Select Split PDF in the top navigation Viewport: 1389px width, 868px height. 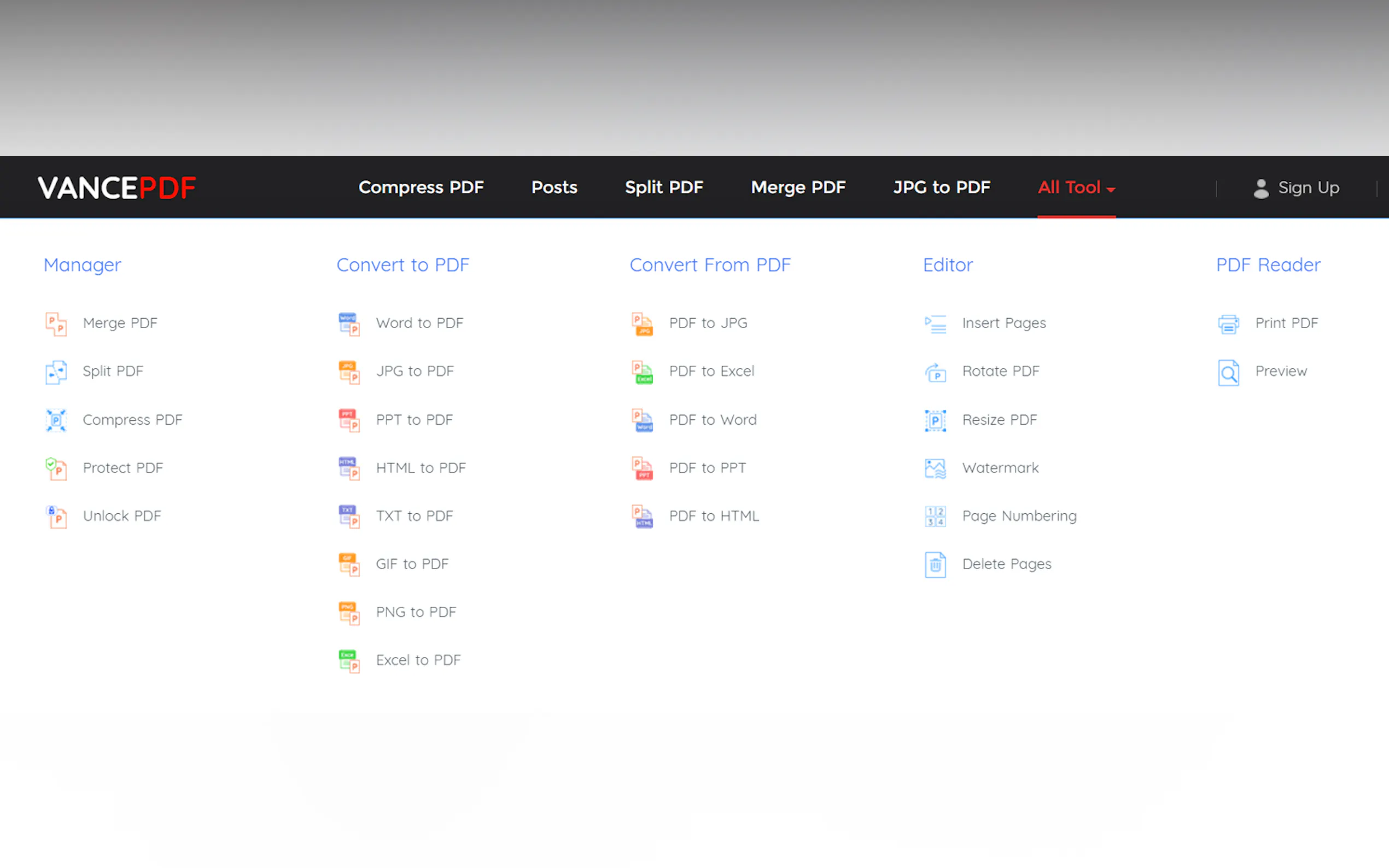coord(664,187)
